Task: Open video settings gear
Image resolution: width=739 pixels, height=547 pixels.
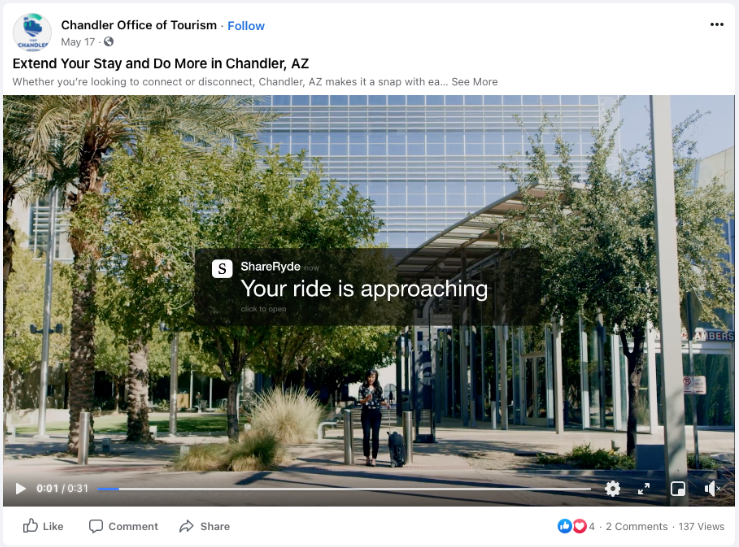Action: tap(612, 489)
